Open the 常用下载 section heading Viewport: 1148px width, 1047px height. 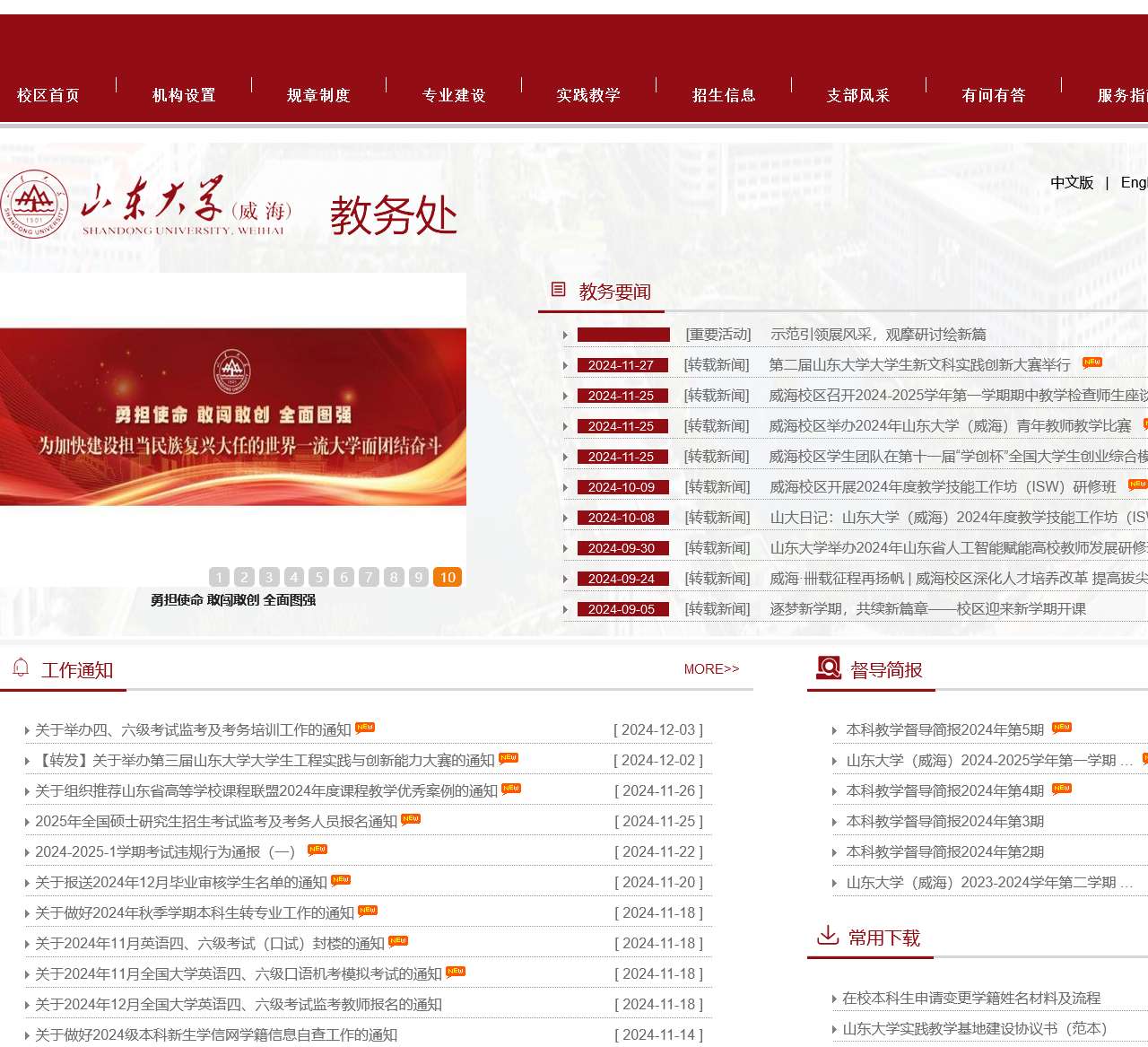884,938
